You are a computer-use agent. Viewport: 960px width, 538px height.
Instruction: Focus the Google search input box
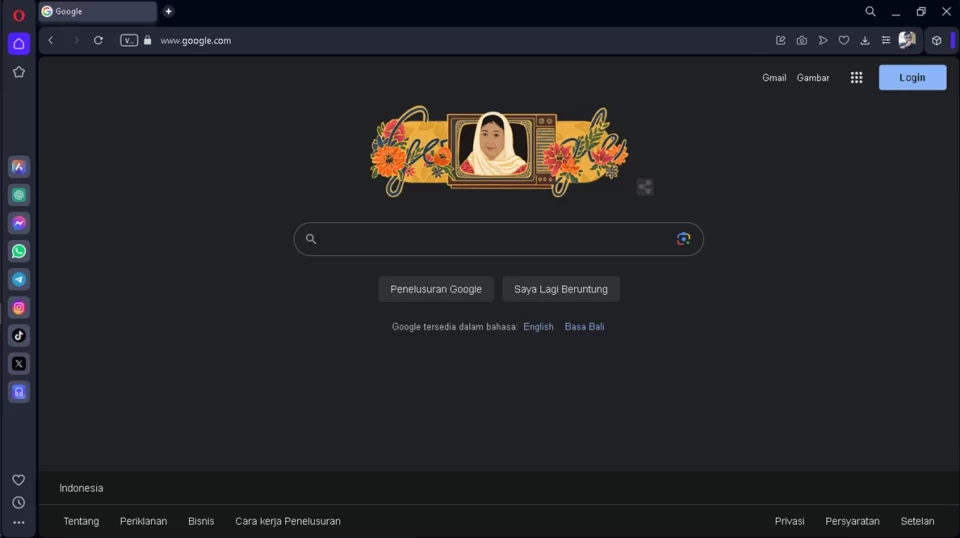coord(498,239)
